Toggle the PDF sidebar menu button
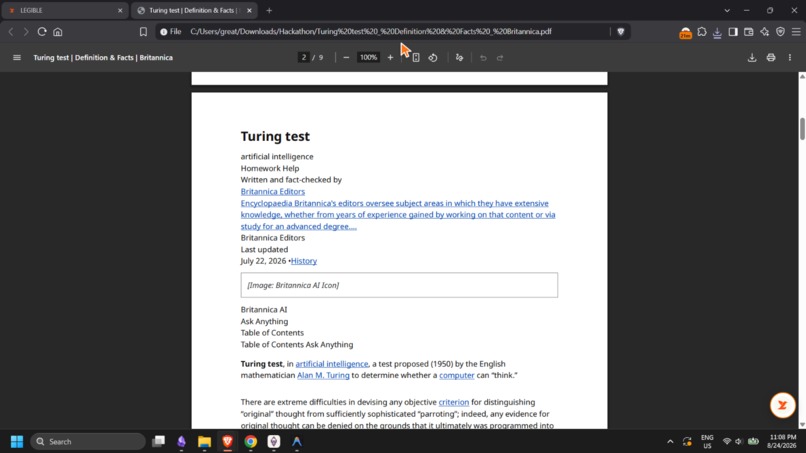Screen dimensions: 806x453 16,58
